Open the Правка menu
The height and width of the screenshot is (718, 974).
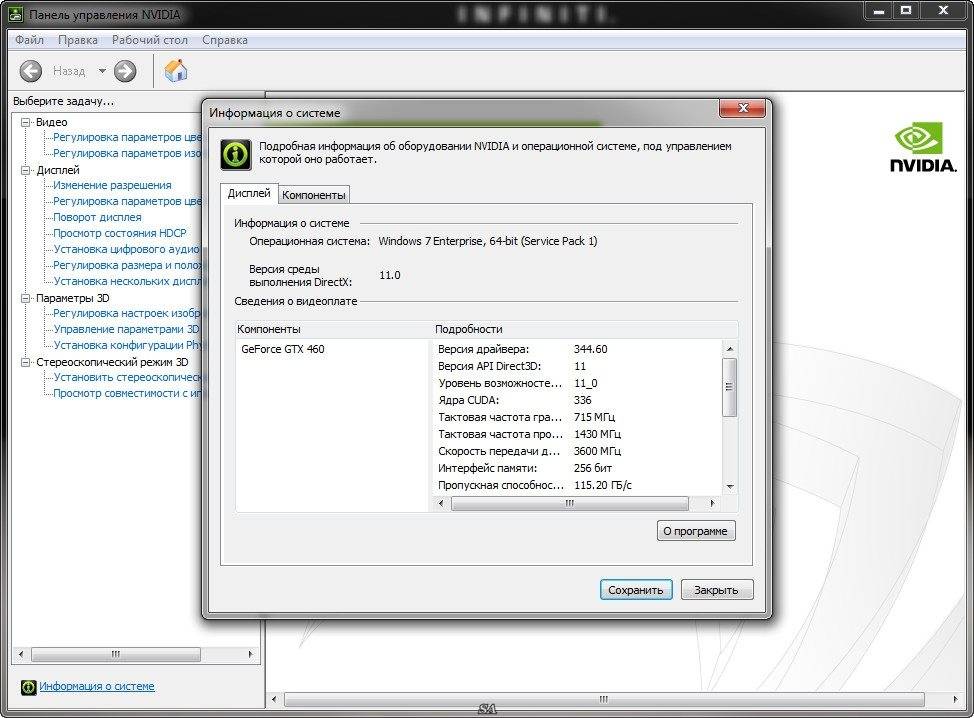pyautogui.click(x=78, y=40)
